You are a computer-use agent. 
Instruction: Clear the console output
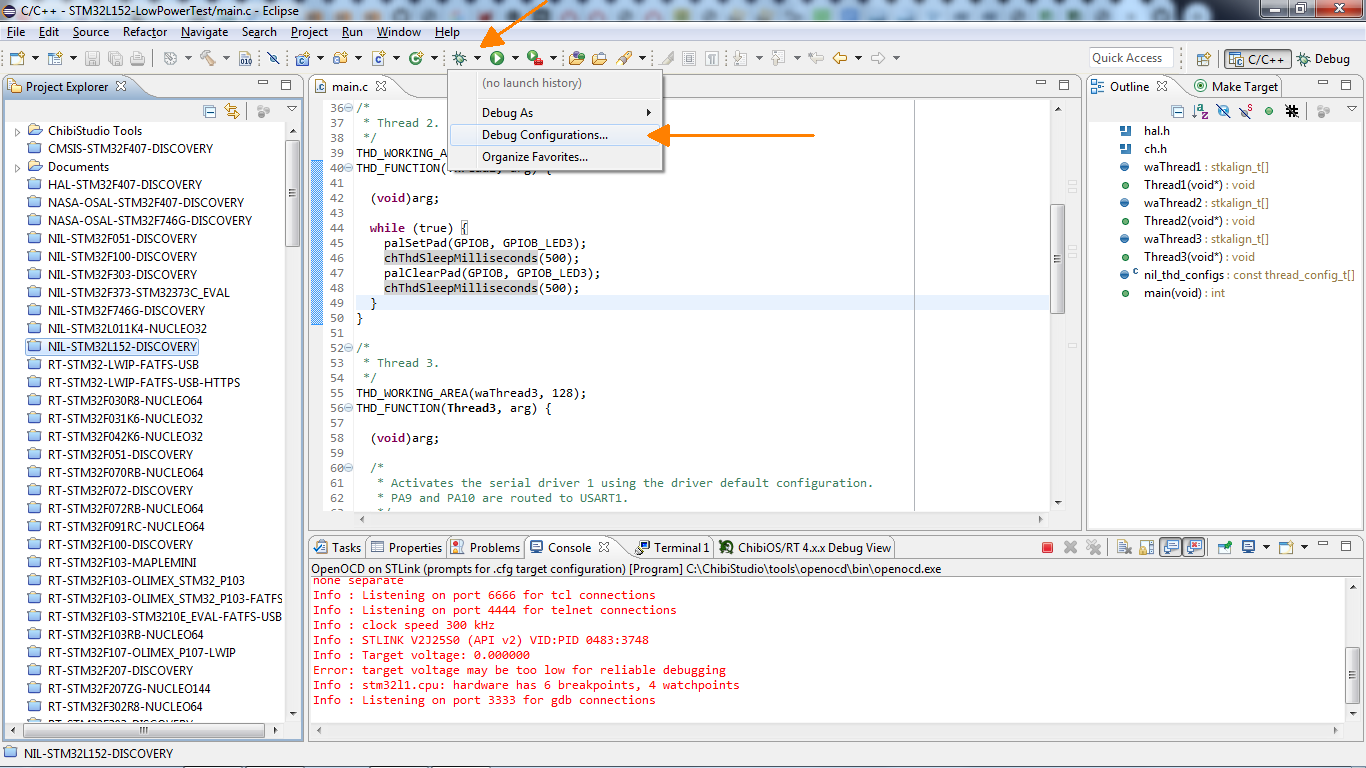click(1123, 547)
